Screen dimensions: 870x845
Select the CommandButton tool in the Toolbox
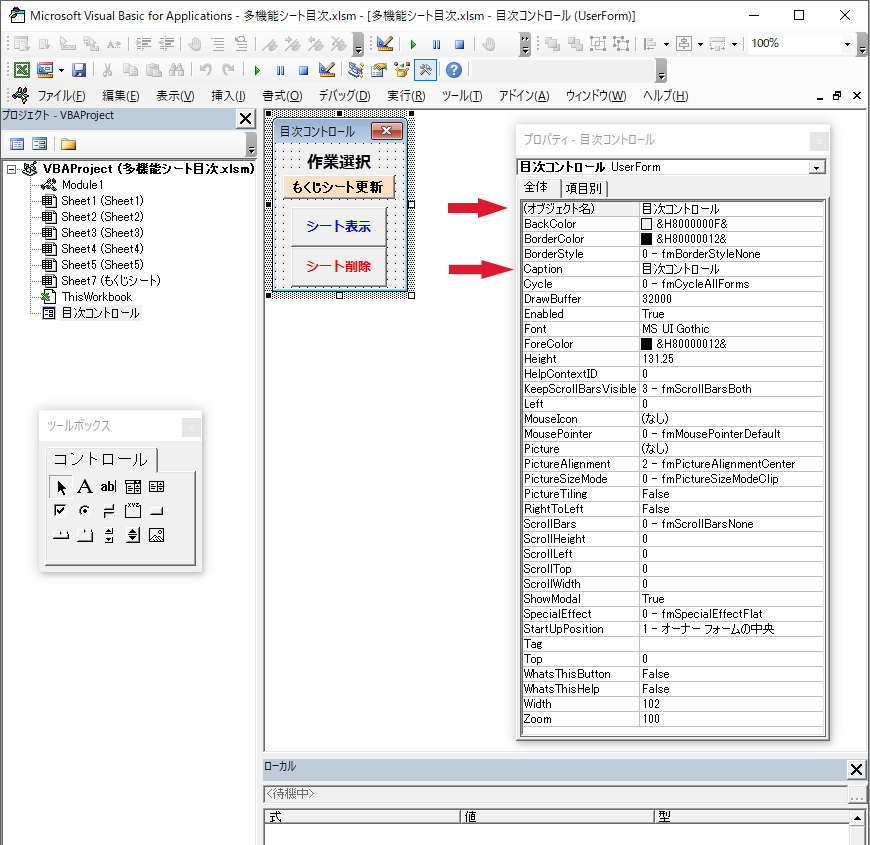pos(156,510)
